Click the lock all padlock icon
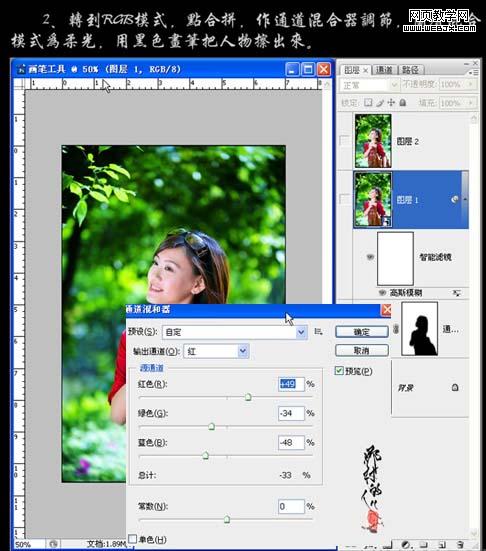This screenshot has width=486, height=551. [403, 103]
